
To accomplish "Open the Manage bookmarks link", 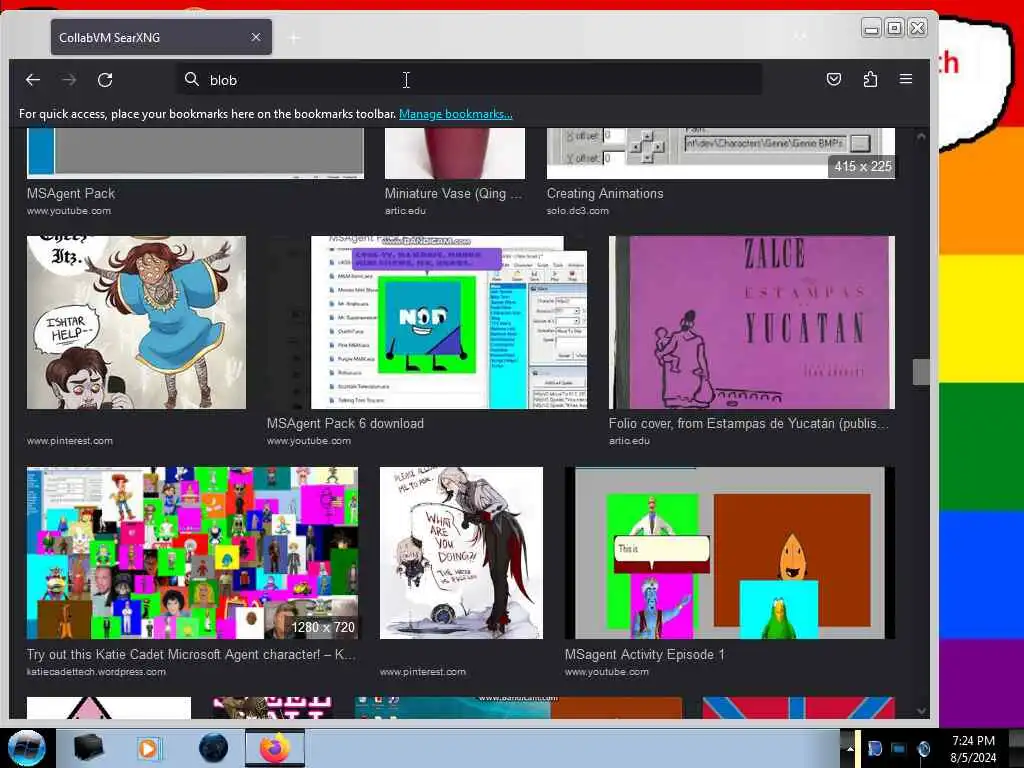I will point(456,114).
